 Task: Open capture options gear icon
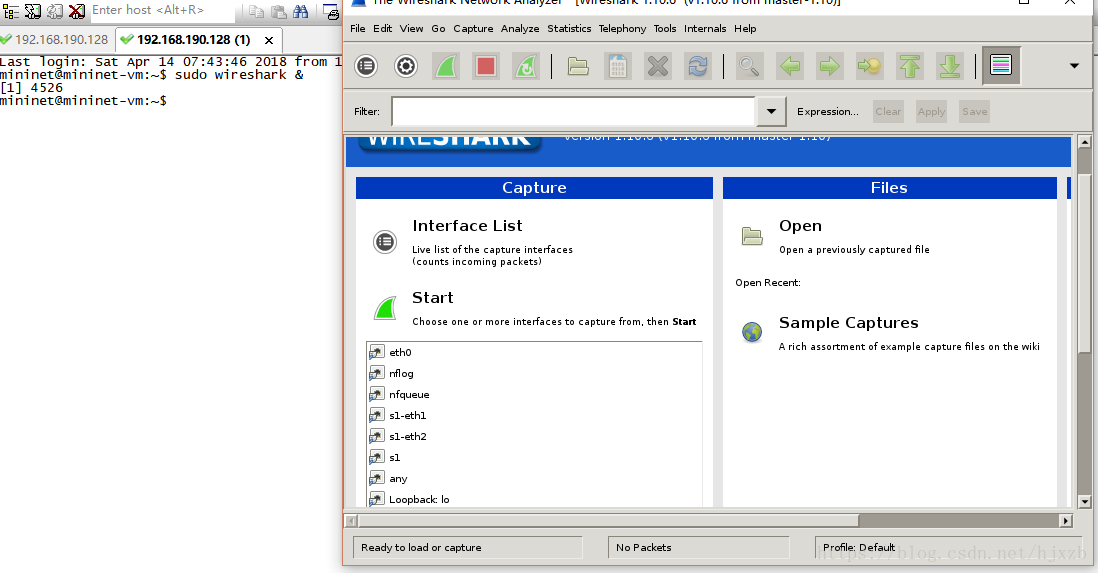[405, 67]
